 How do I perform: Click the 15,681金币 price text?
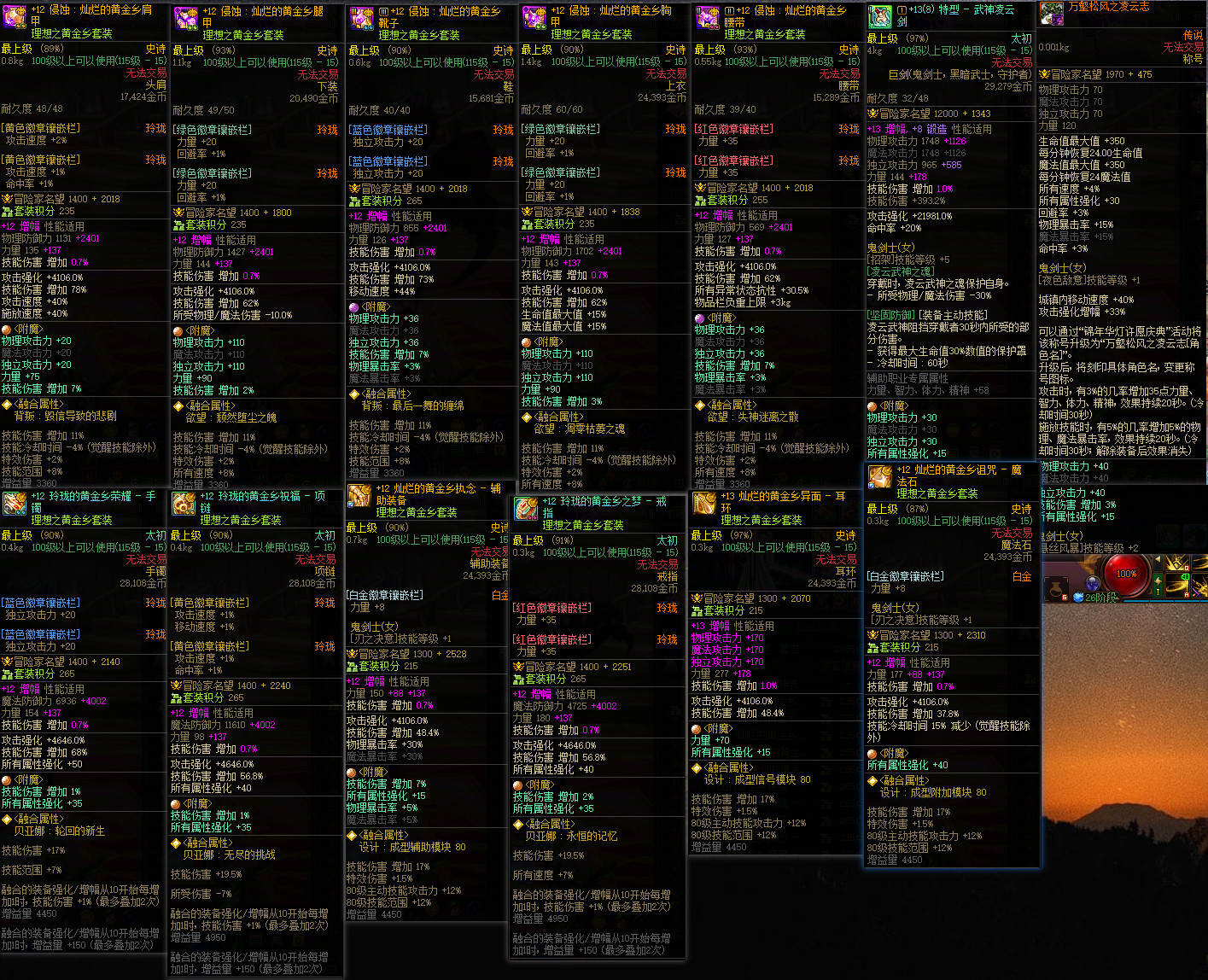[x=491, y=99]
